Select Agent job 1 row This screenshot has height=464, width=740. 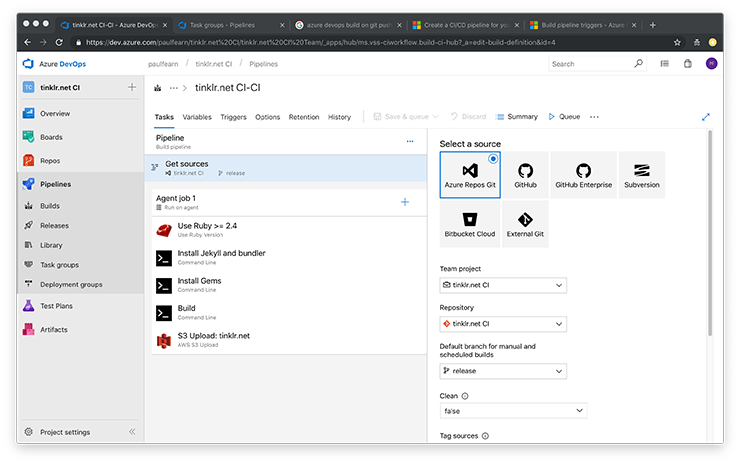[x=289, y=202]
